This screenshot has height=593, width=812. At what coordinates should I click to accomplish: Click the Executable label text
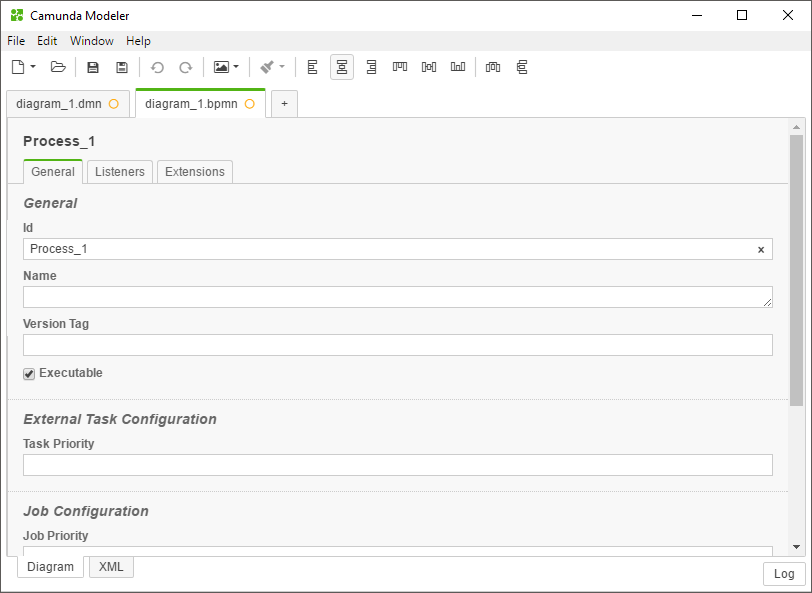[70, 373]
